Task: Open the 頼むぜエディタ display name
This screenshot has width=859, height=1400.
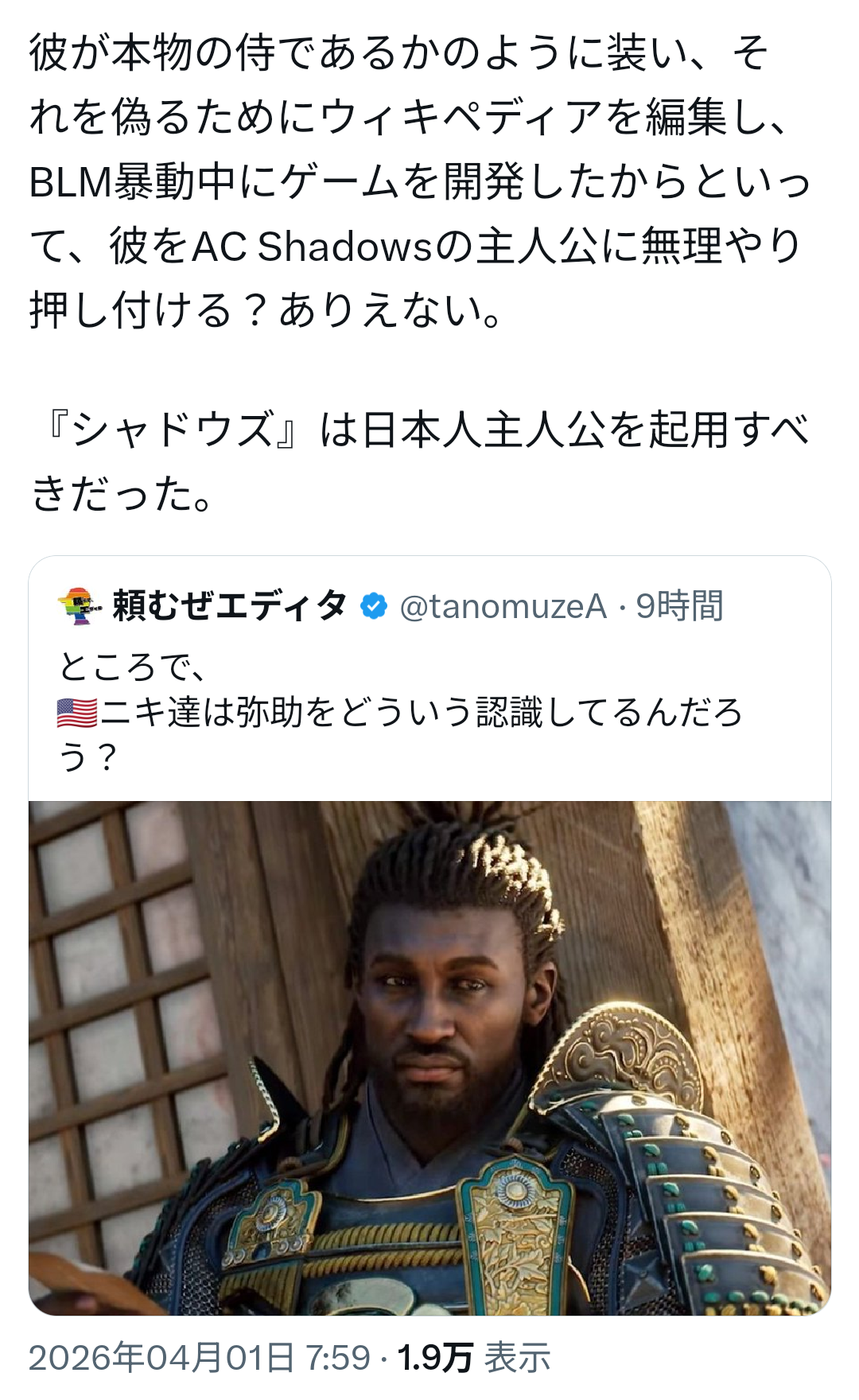Action: (x=230, y=606)
